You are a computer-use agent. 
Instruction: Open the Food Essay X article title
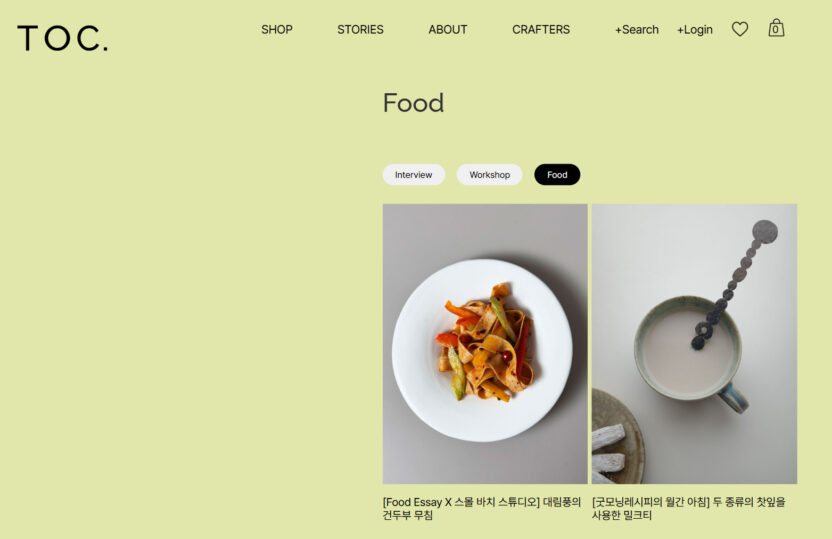[x=482, y=508]
